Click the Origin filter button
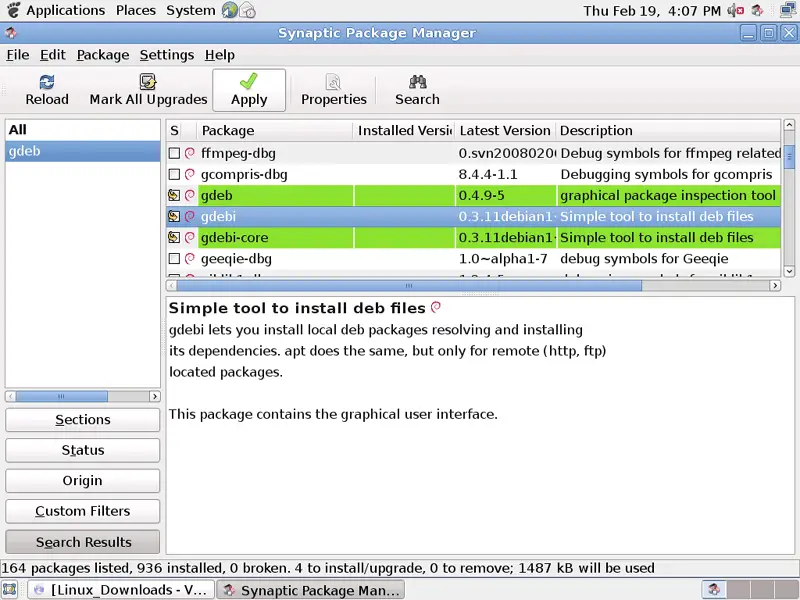The height and width of the screenshot is (600, 800). coord(83,481)
